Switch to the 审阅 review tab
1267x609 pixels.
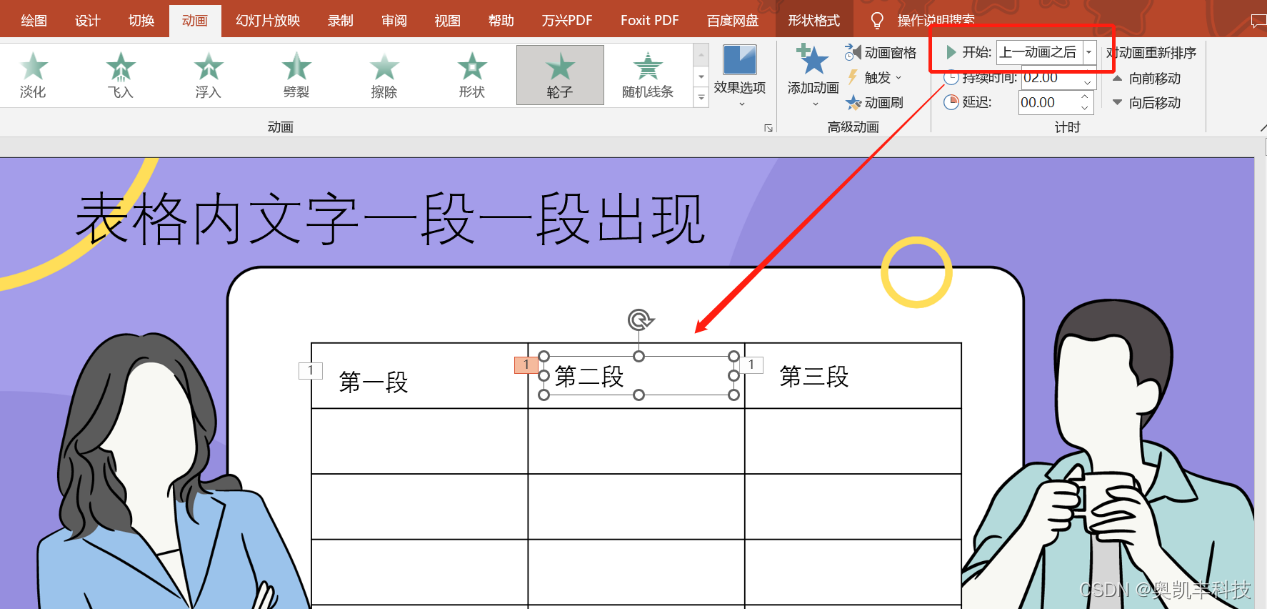(x=394, y=21)
